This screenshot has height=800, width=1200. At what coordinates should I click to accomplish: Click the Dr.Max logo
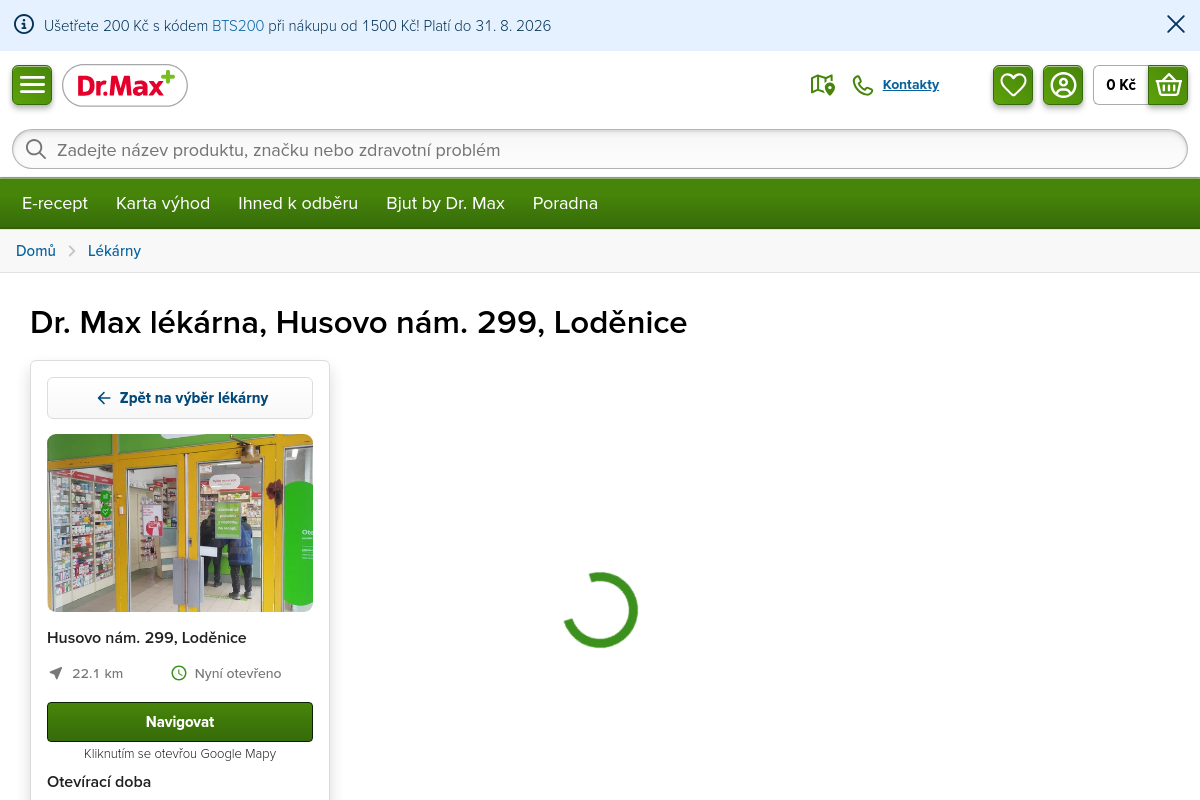point(125,86)
